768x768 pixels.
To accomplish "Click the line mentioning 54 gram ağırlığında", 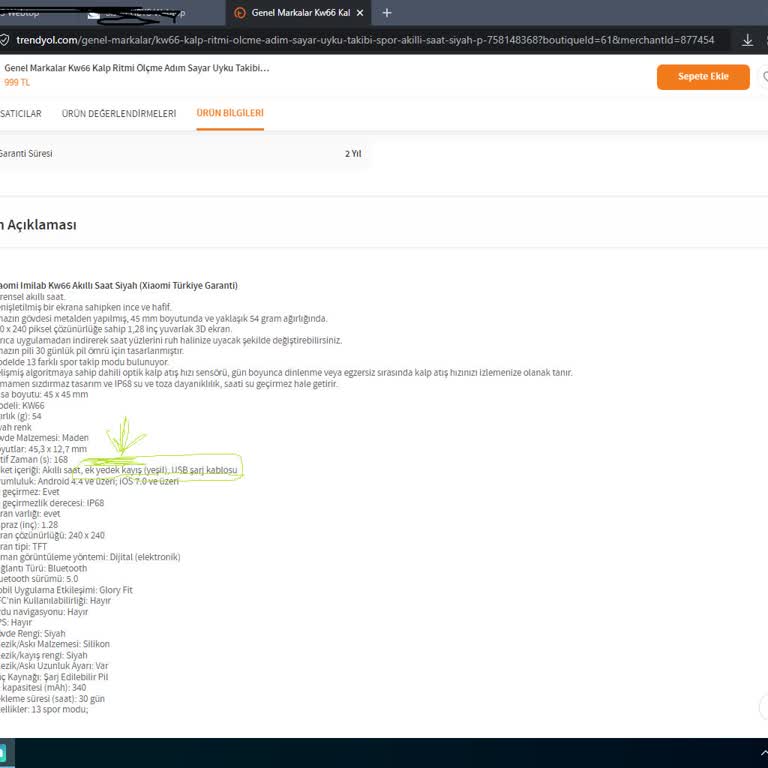I will point(164,318).
